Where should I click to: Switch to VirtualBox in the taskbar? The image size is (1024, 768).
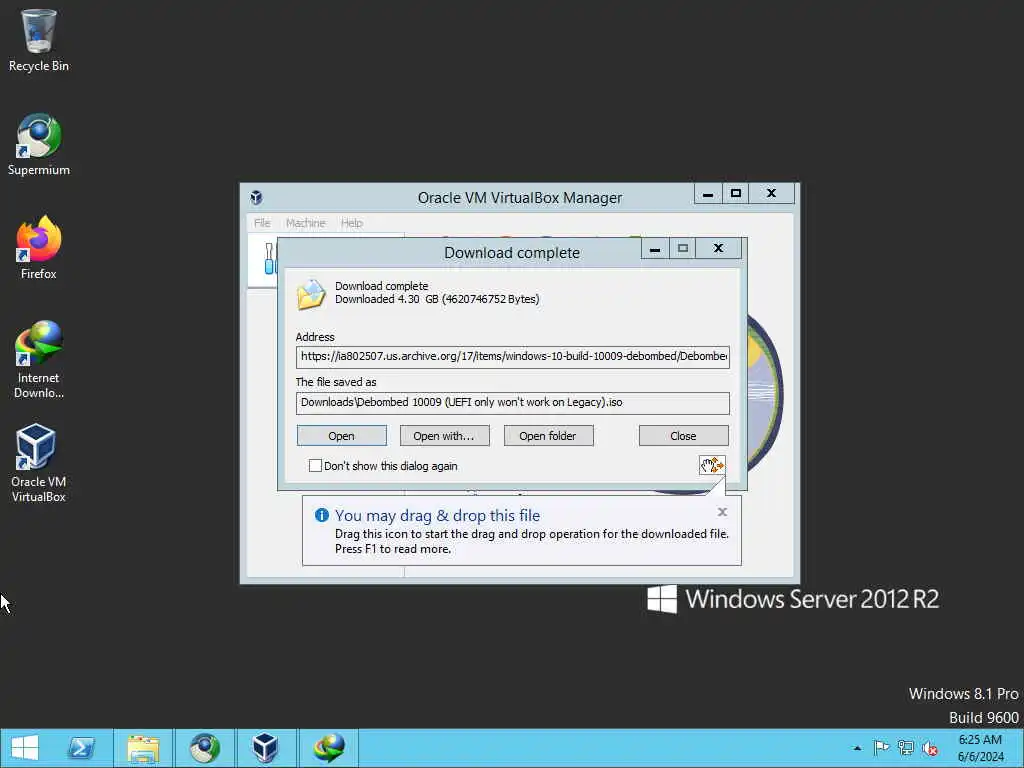[x=265, y=748]
